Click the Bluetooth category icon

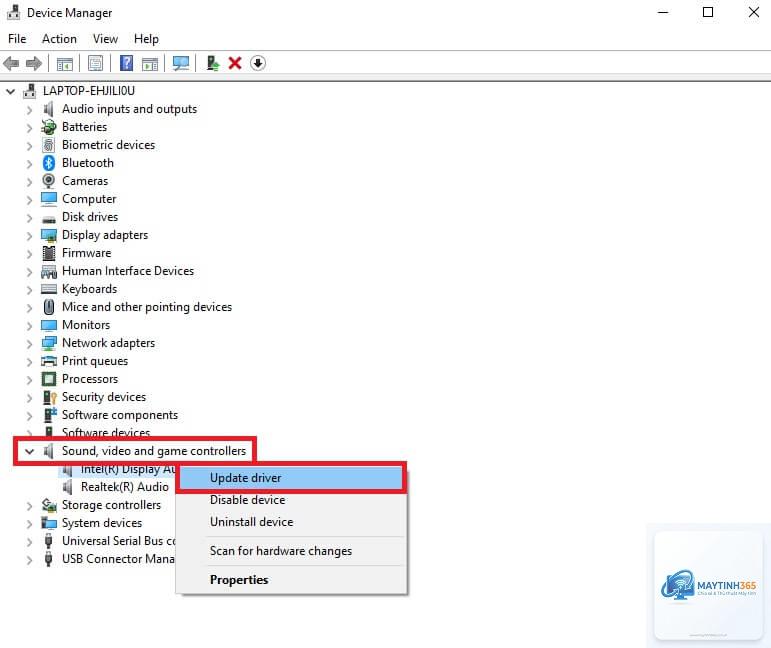tap(49, 163)
